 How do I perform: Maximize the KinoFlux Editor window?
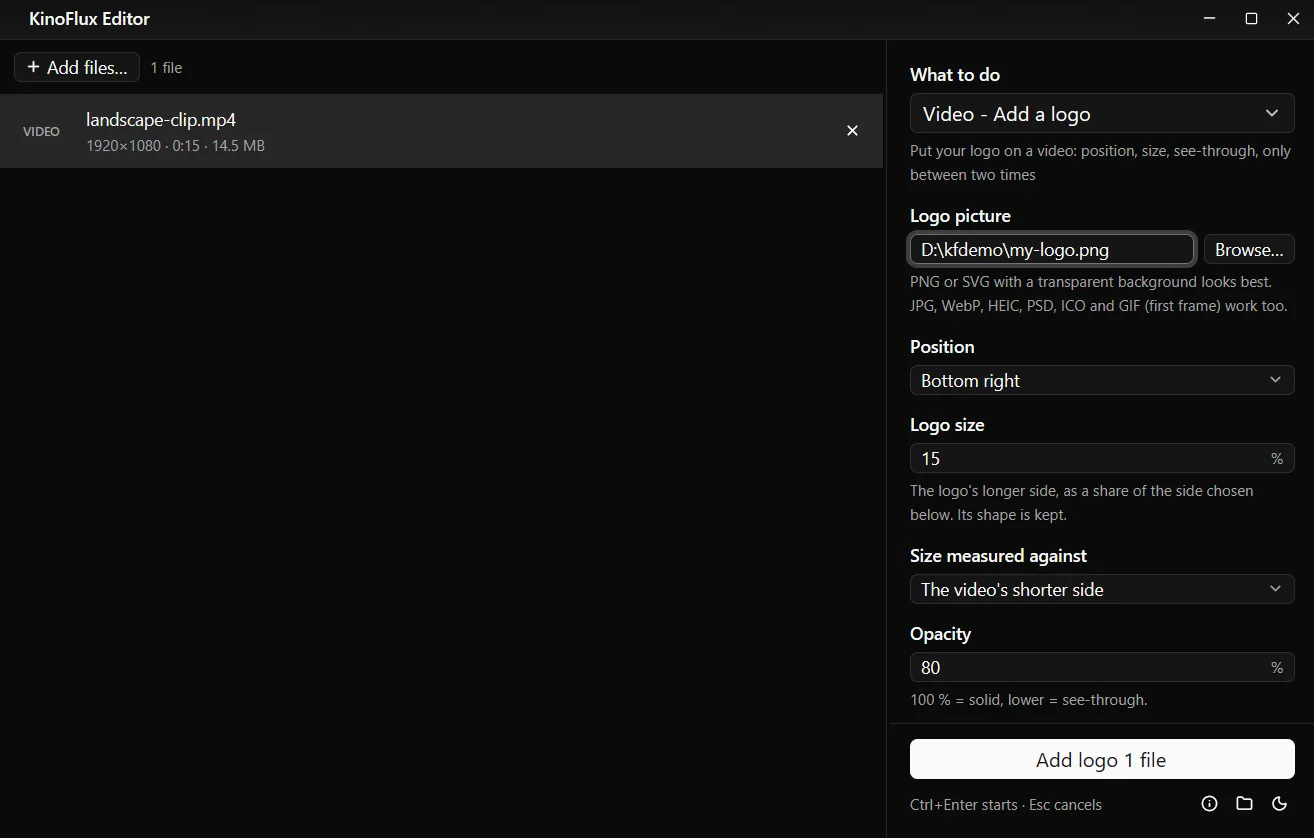pyautogui.click(x=1251, y=19)
